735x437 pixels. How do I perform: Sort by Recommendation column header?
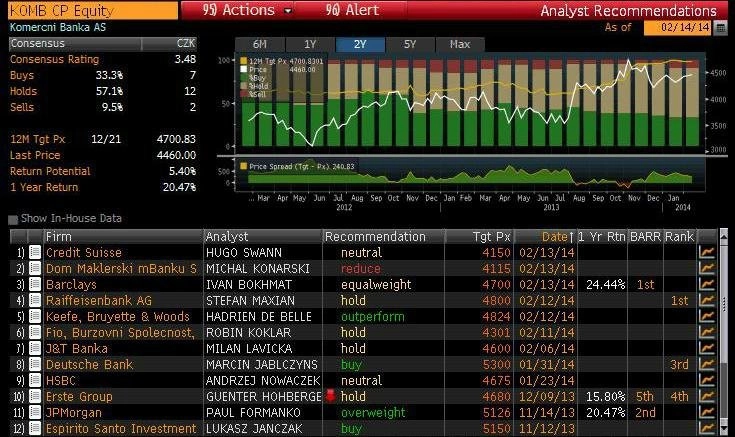click(x=383, y=236)
